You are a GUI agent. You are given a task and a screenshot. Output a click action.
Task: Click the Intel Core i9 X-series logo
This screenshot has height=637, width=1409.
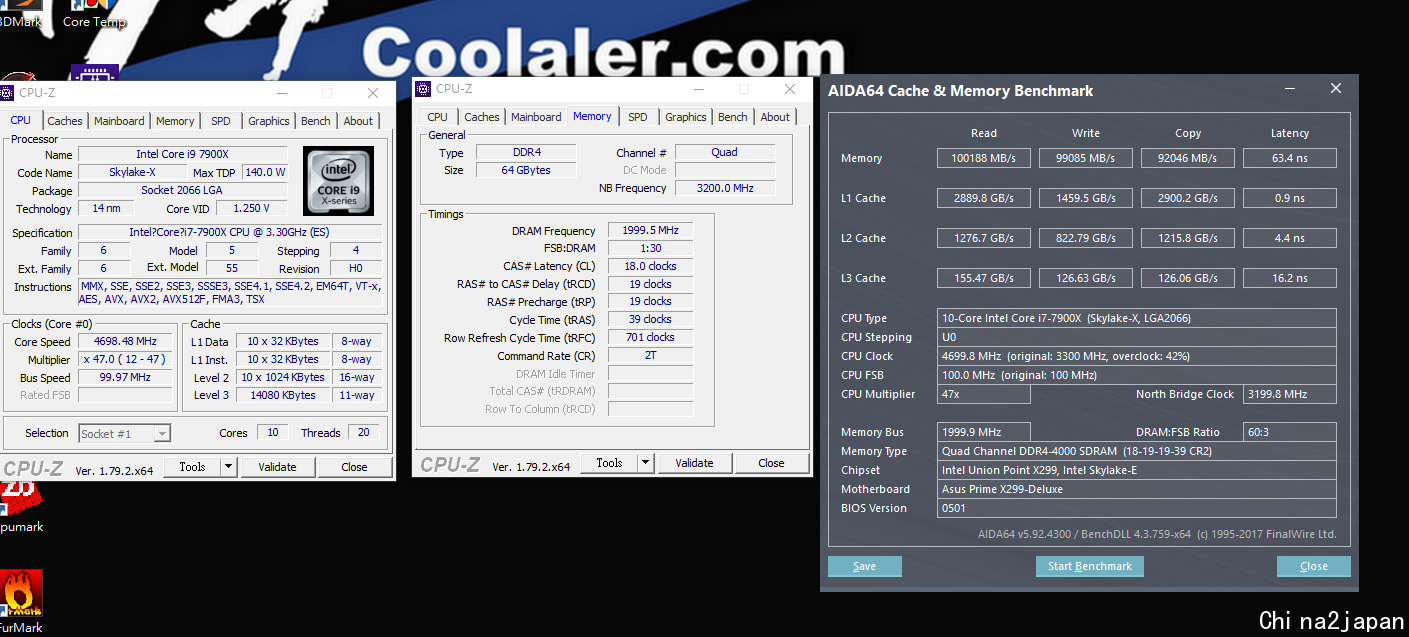tap(339, 181)
